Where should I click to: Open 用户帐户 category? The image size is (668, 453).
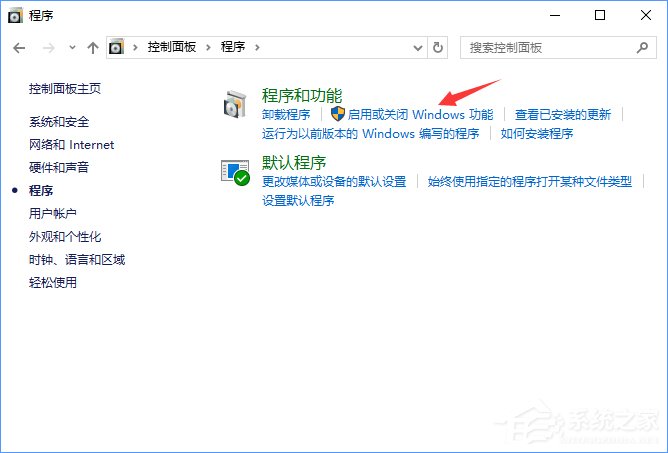coord(53,214)
